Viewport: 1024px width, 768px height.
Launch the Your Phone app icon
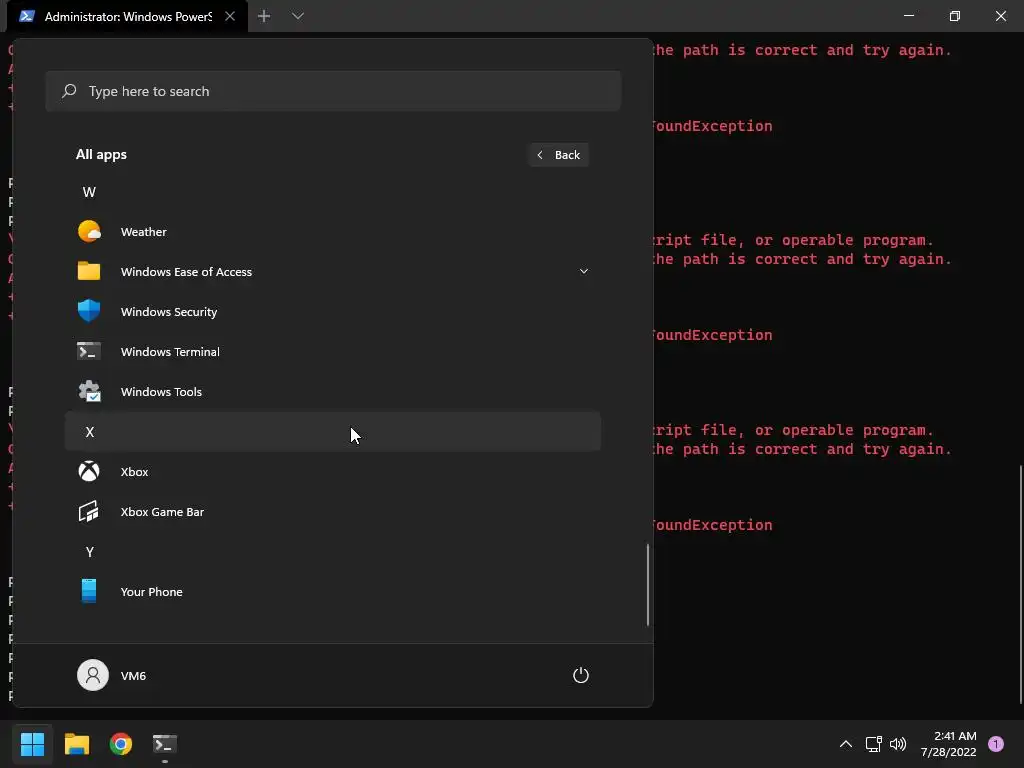pos(89,591)
